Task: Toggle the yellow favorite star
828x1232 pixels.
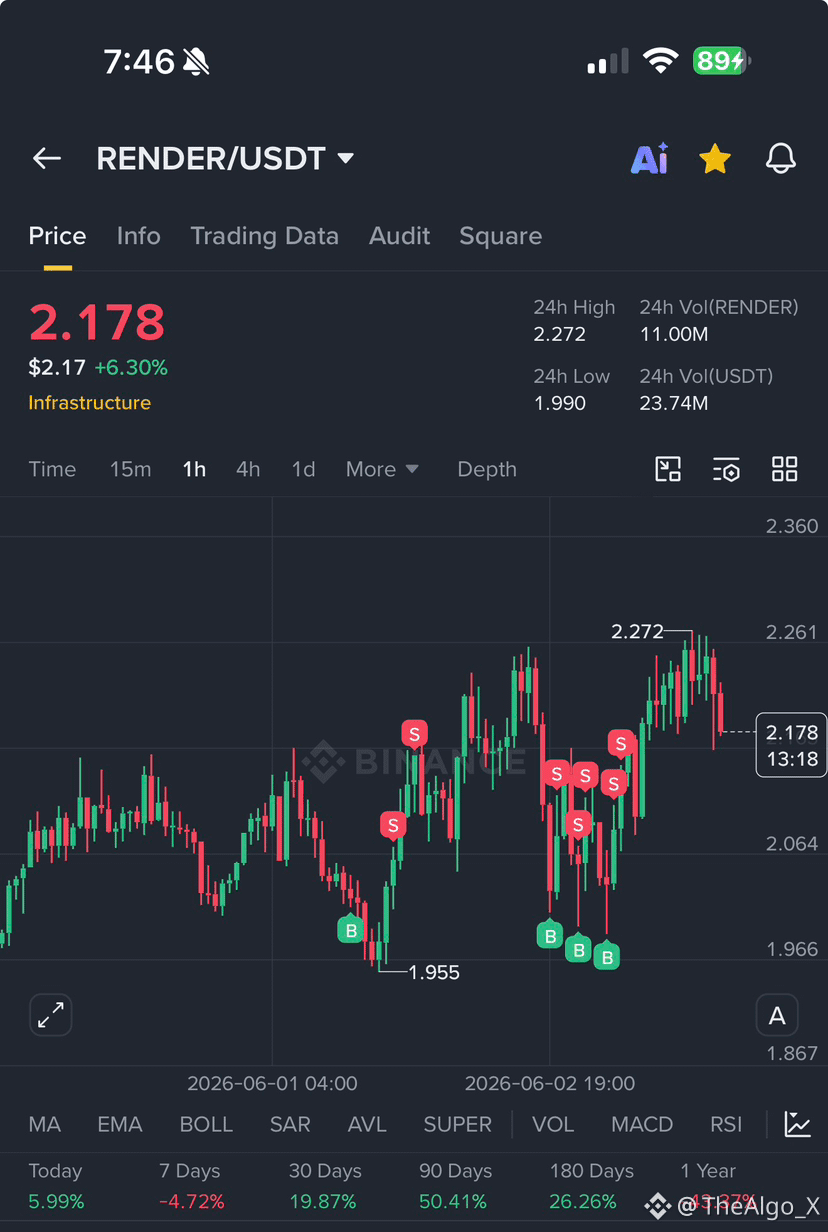Action: 715,158
